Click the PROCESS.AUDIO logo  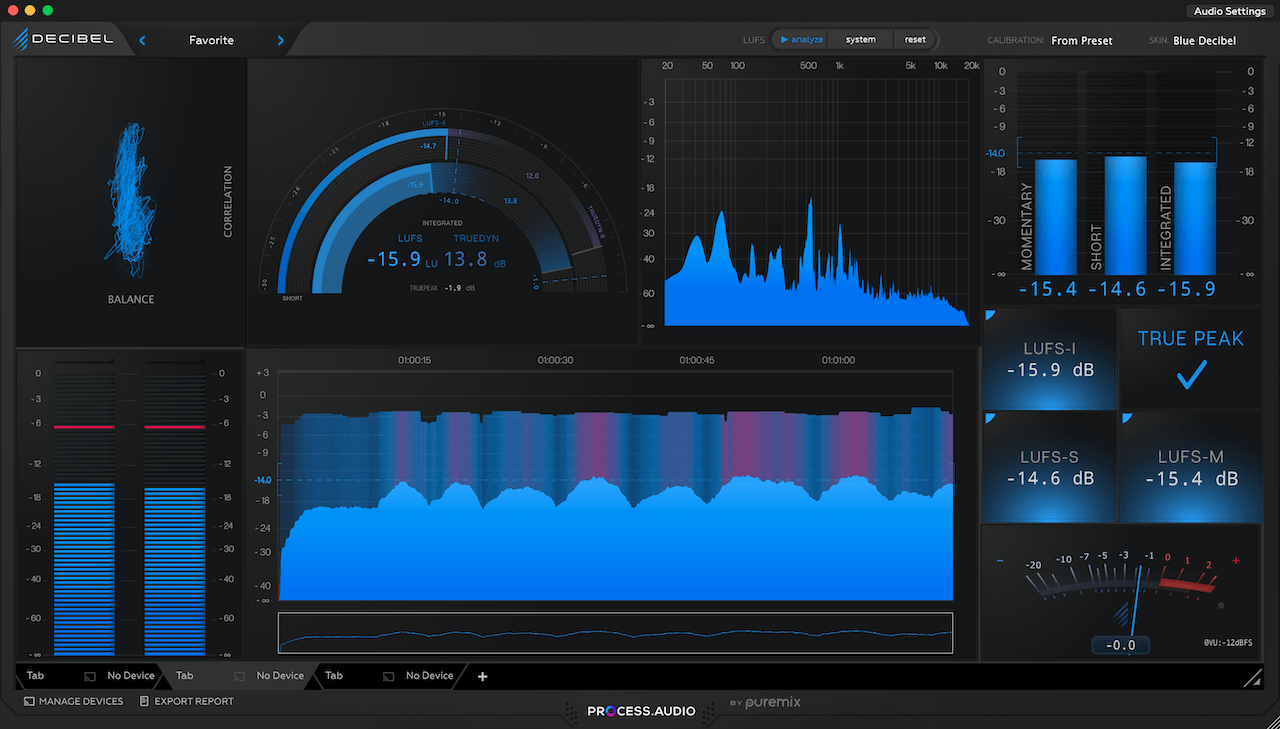[641, 710]
